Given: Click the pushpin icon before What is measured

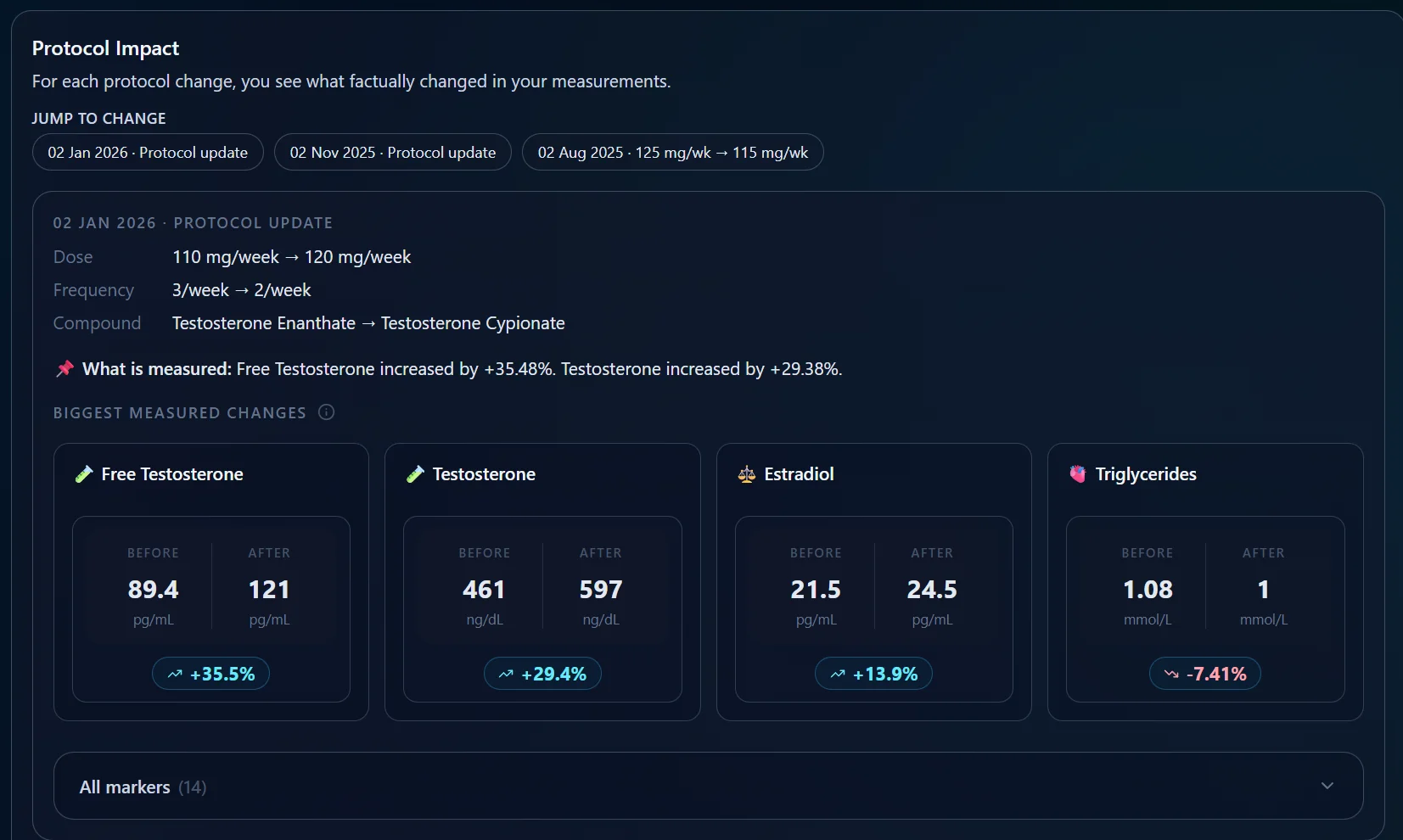Looking at the screenshot, I should tap(65, 369).
